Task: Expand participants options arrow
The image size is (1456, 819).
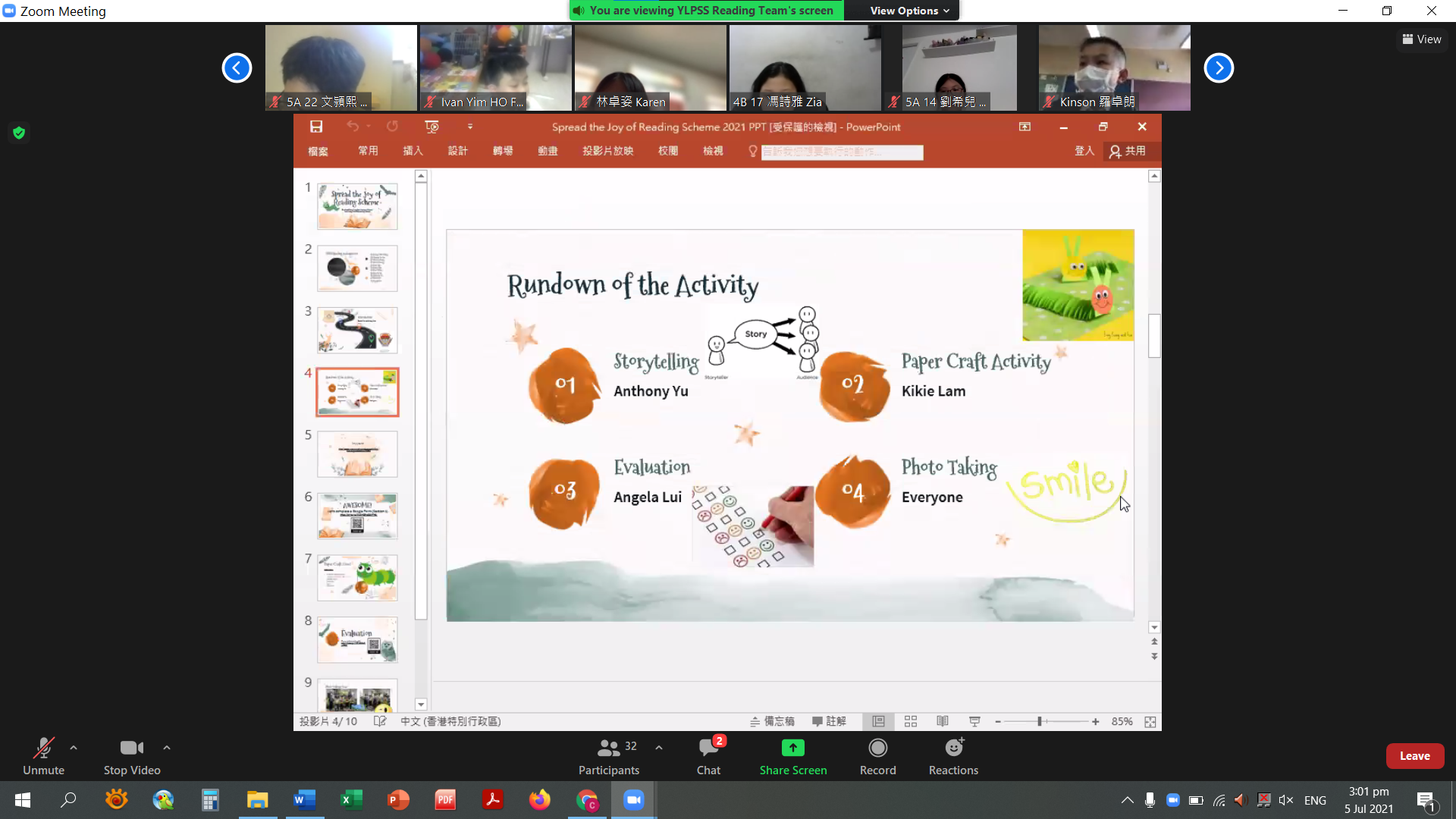Action: click(659, 748)
